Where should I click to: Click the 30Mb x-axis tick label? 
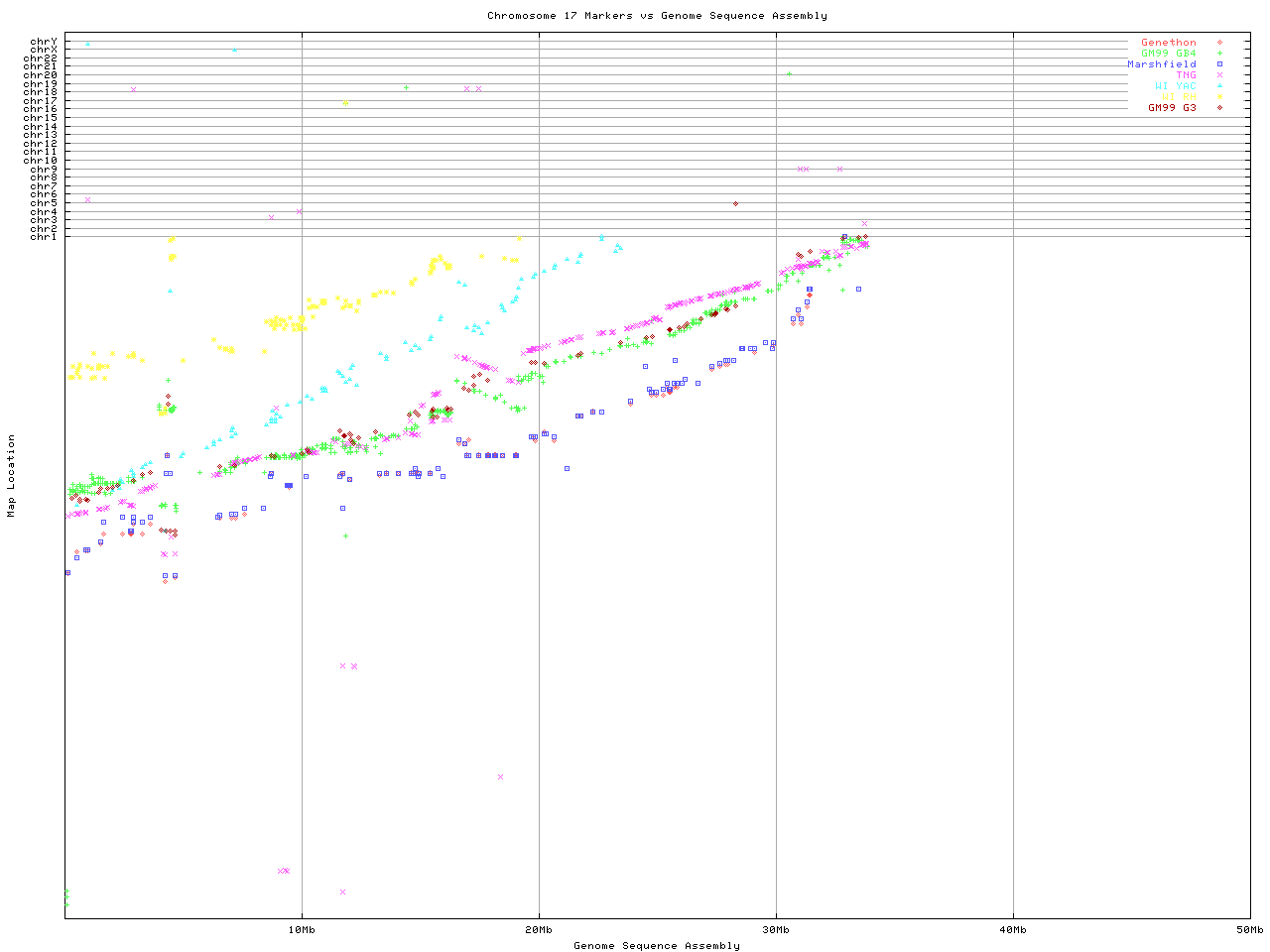click(776, 930)
